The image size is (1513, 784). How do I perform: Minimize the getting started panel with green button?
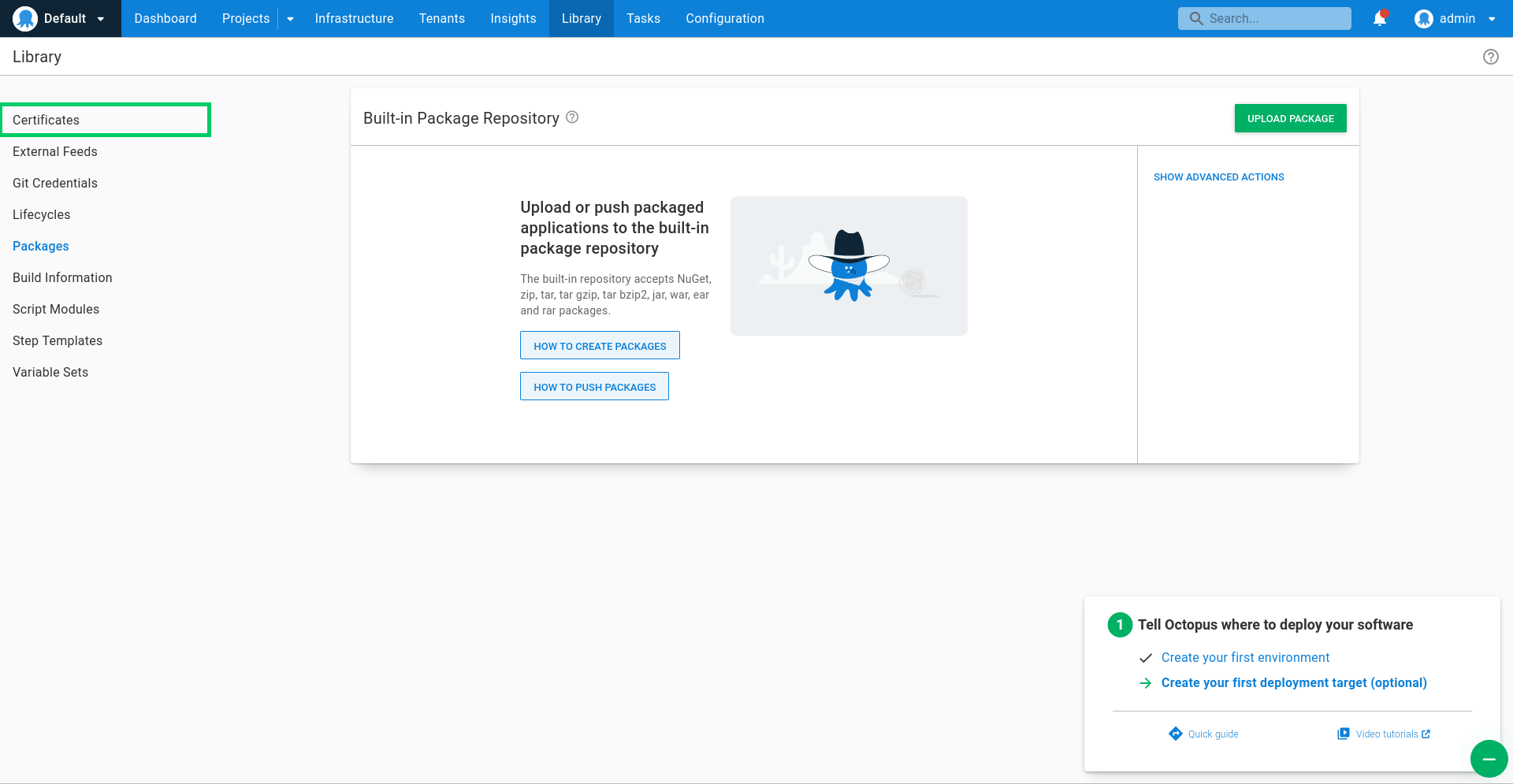click(1489, 759)
